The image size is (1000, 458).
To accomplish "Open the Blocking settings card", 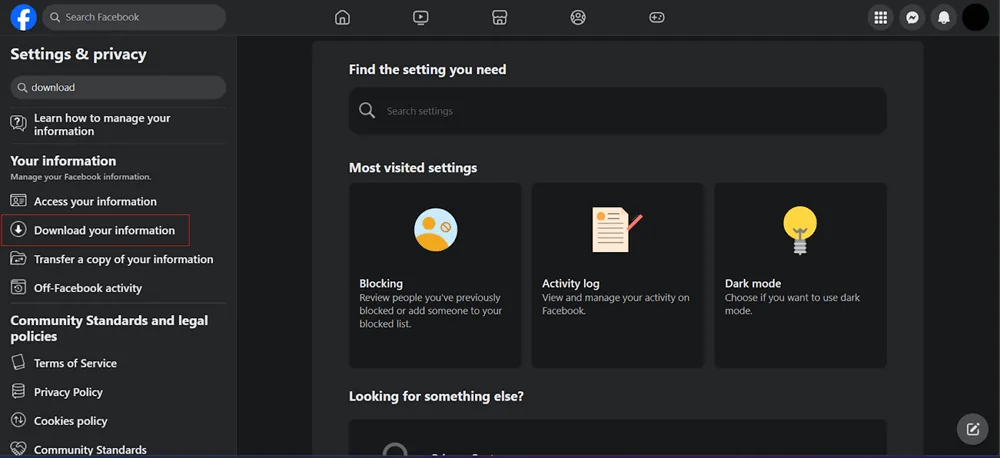I will [435, 275].
